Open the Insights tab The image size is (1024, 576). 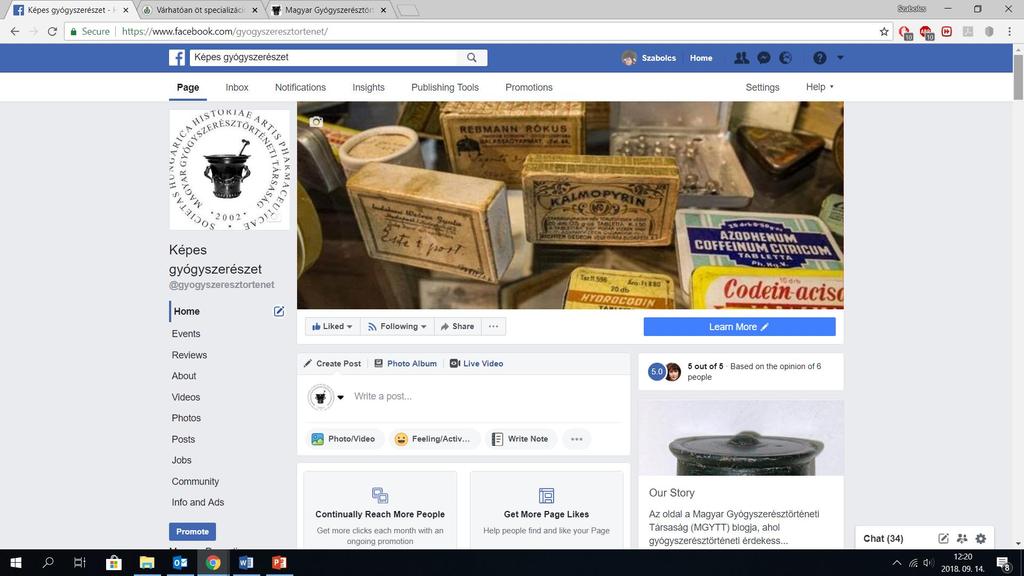[368, 88]
